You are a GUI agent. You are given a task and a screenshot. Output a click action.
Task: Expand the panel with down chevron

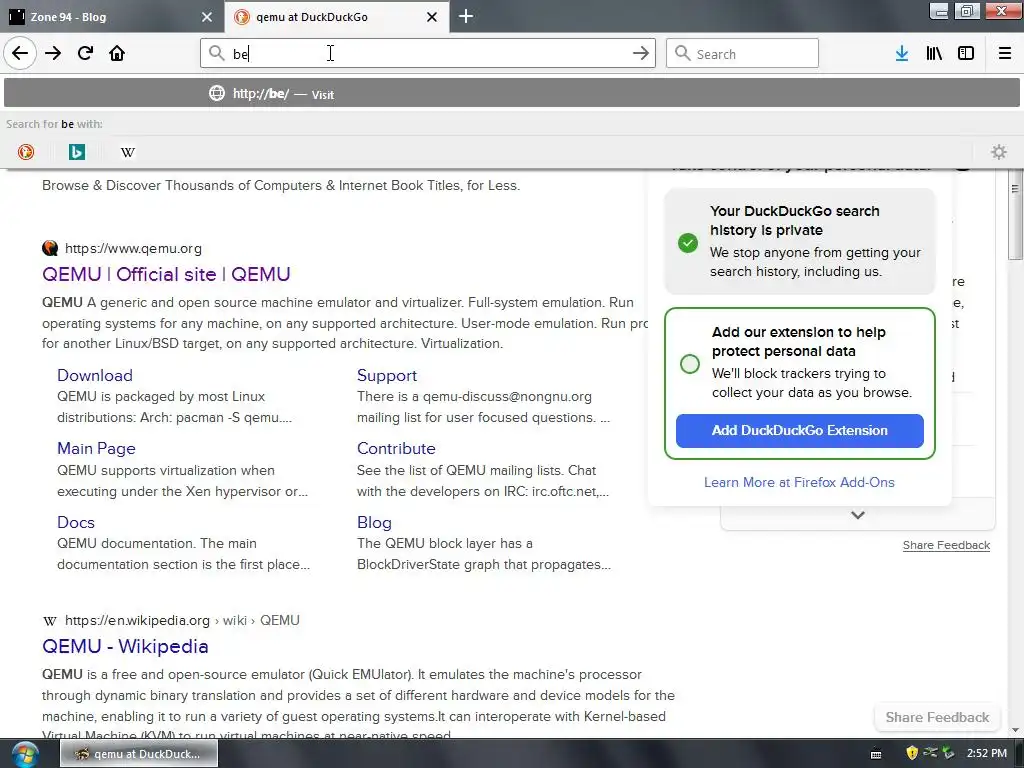tap(858, 515)
